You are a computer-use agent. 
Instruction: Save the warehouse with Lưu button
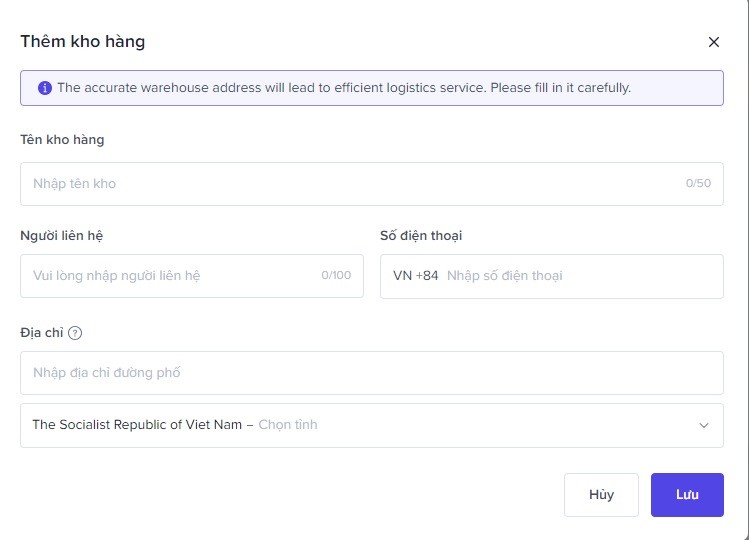point(686,495)
